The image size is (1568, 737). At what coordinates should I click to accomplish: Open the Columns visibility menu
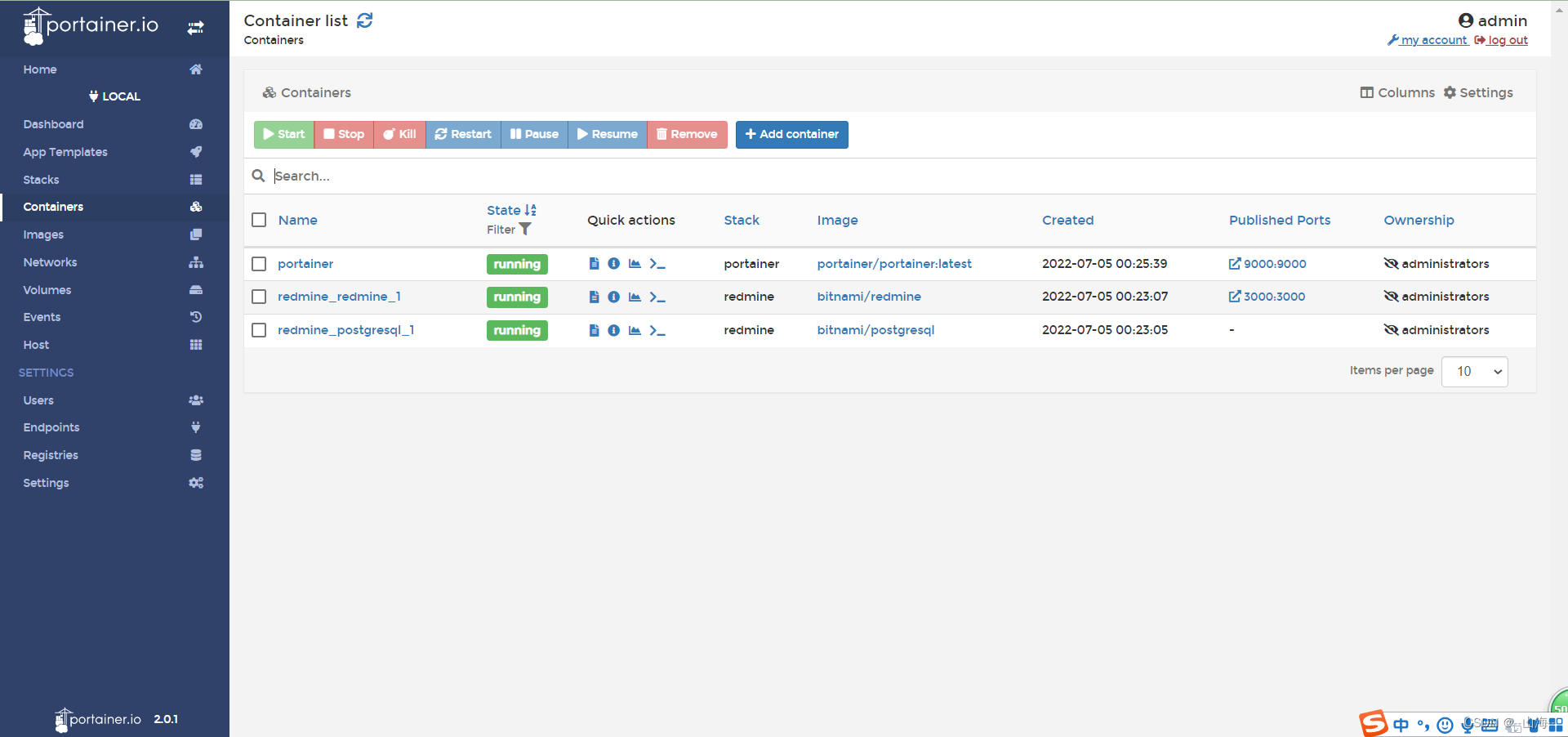tap(1397, 92)
